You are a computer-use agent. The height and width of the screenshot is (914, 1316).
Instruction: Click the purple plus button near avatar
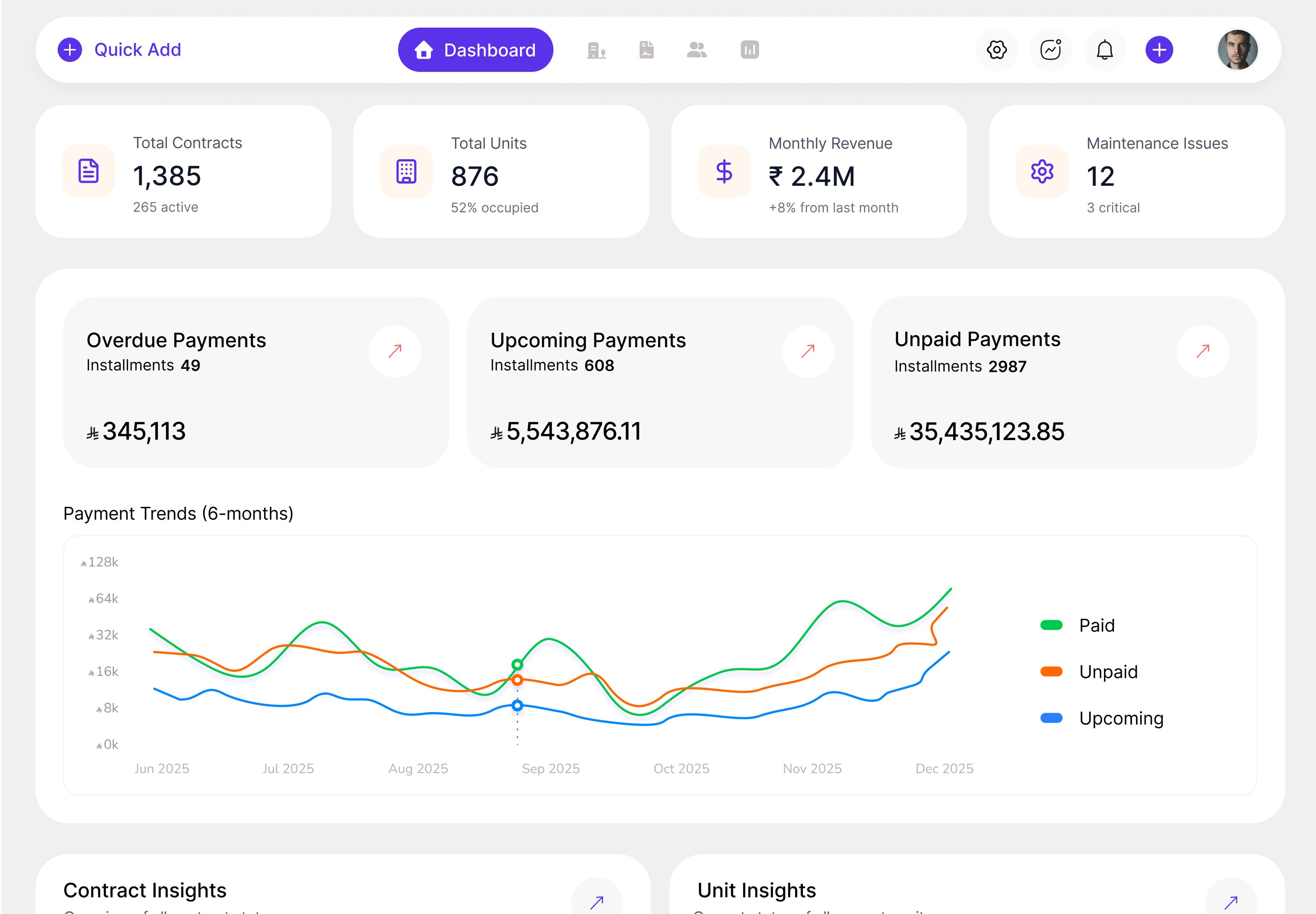(1159, 50)
